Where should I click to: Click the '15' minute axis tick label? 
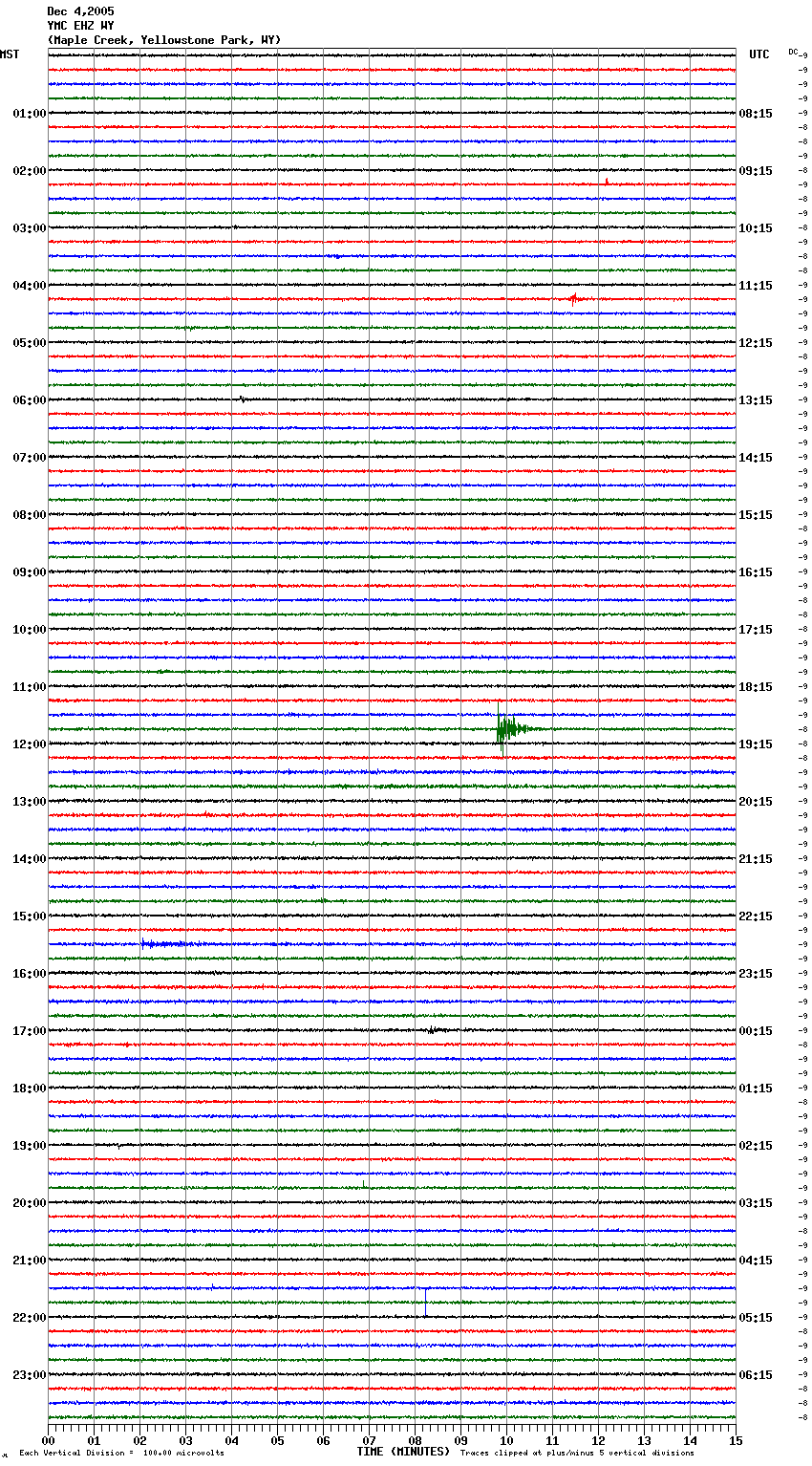point(736,1440)
